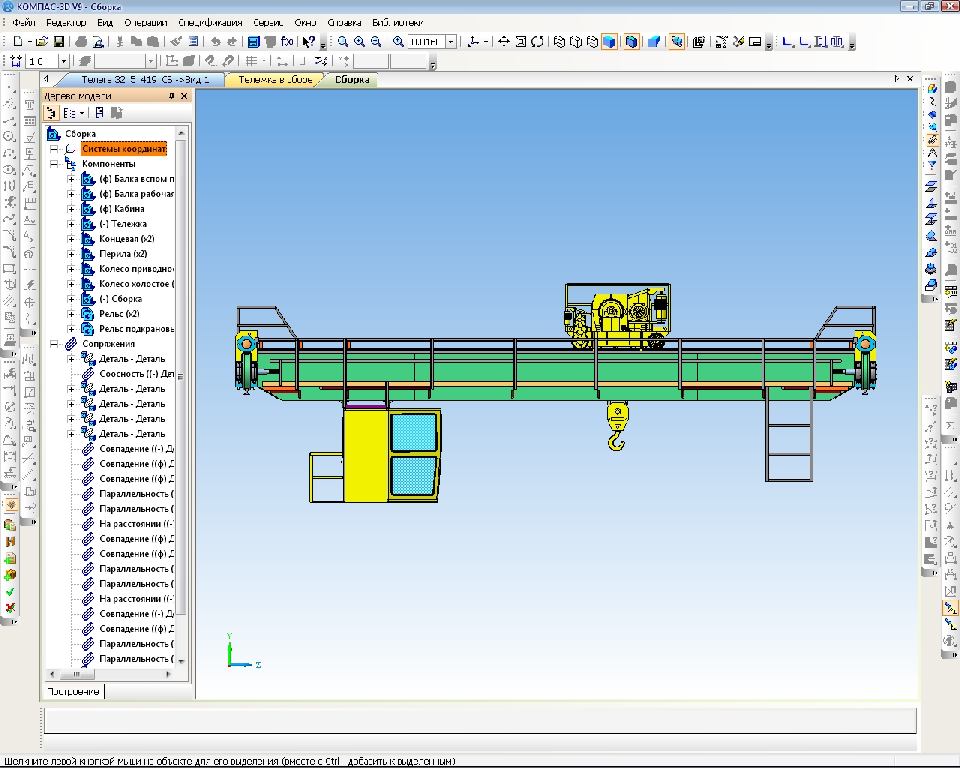The width and height of the screenshot is (960, 768).
Task: Click the Save (floppy disk) toolbar icon
Action: point(59,42)
